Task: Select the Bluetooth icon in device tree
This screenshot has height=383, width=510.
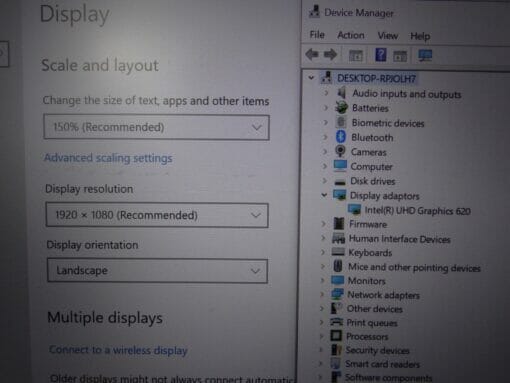Action: (340, 137)
